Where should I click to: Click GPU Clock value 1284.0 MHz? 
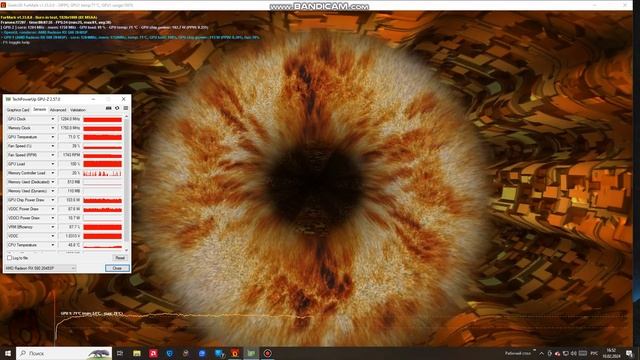(69, 119)
